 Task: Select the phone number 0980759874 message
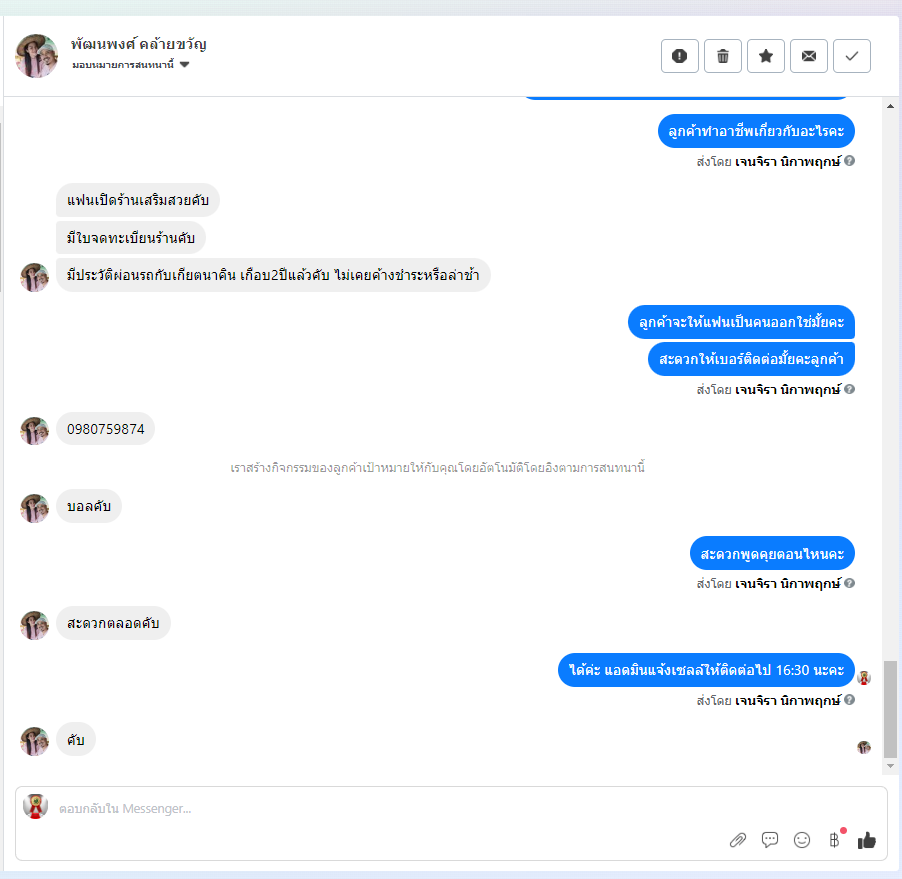coord(105,429)
